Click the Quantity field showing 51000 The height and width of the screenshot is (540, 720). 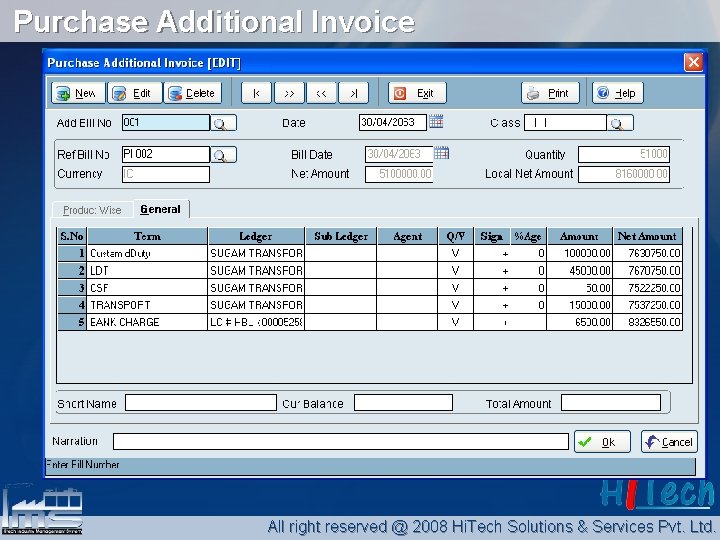click(624, 154)
